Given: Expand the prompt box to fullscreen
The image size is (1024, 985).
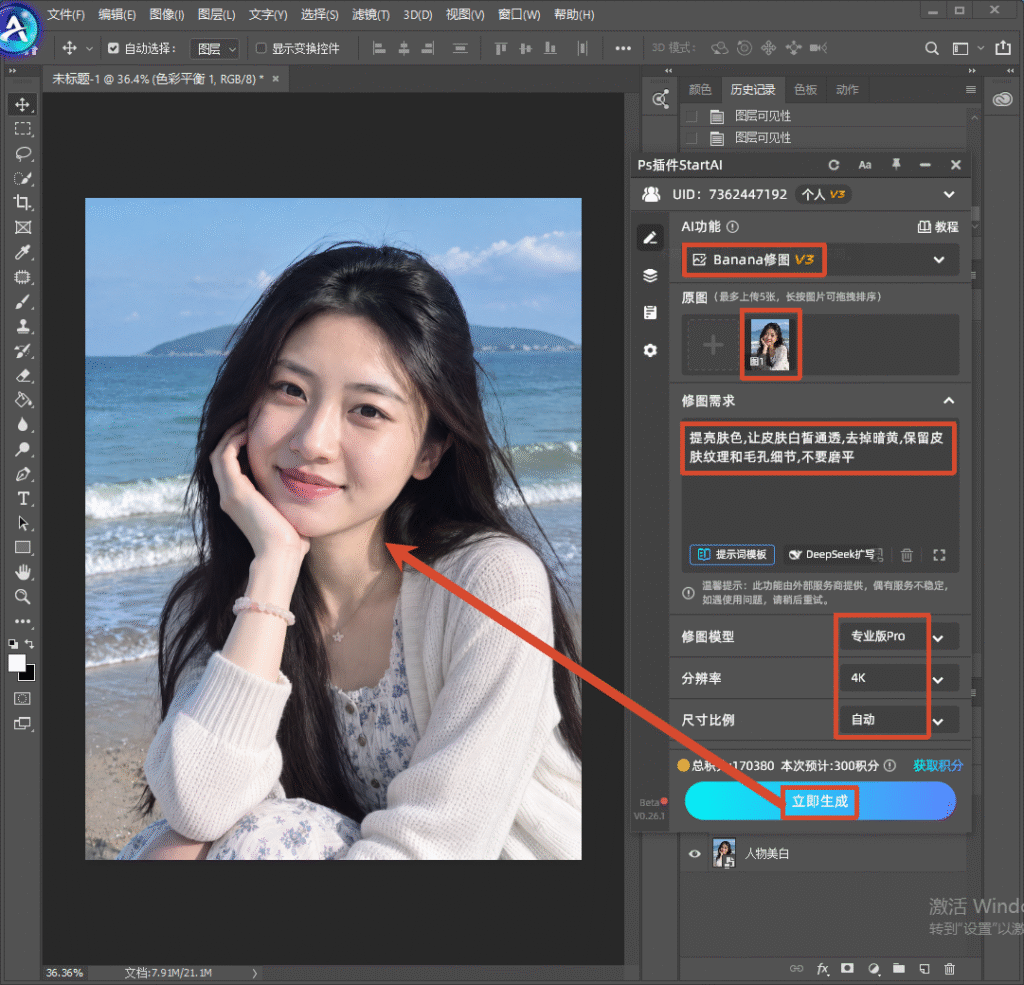Looking at the screenshot, I should coord(939,555).
